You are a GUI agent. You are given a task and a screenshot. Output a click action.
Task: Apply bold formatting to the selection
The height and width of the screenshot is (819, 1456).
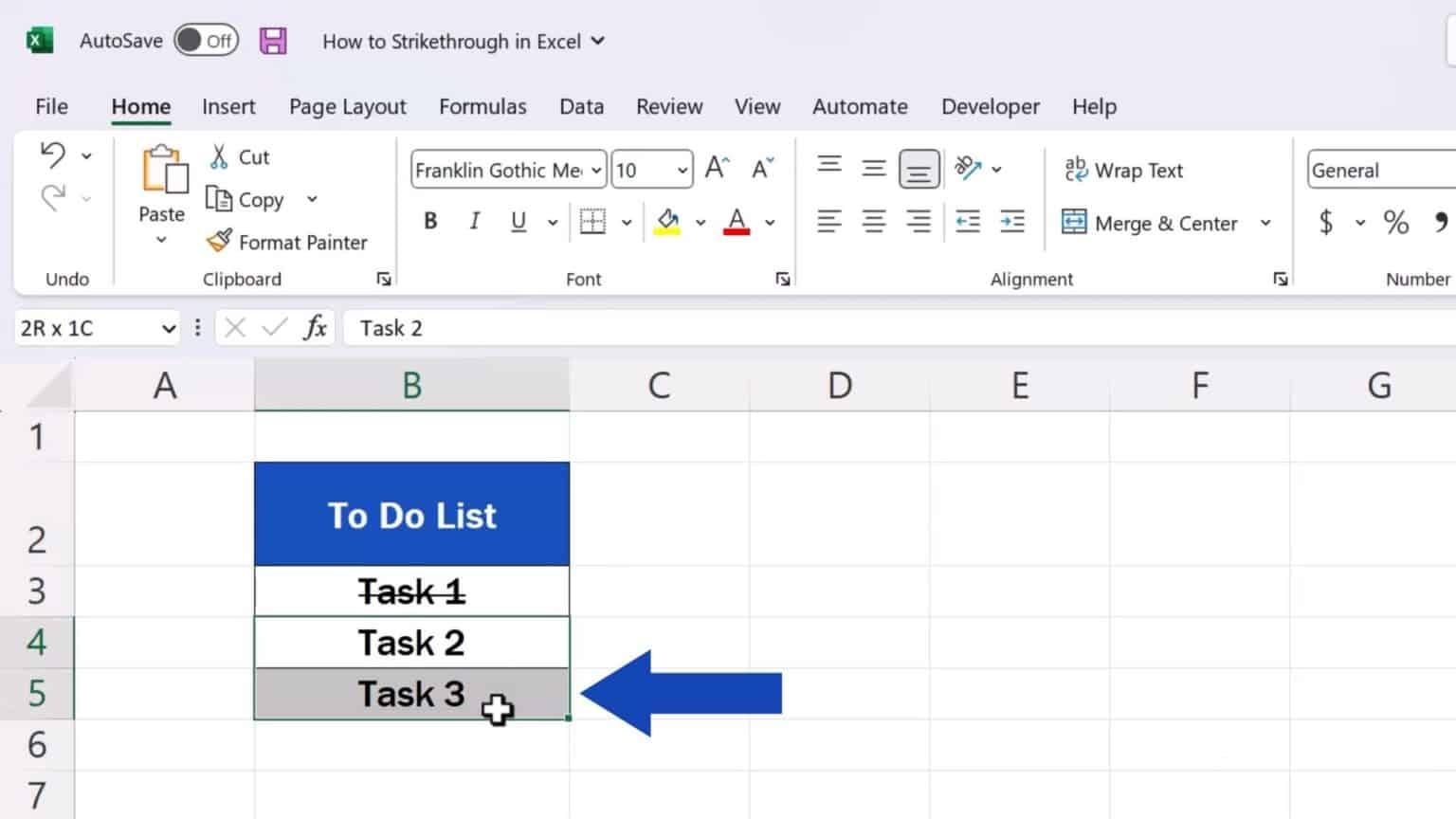click(430, 221)
